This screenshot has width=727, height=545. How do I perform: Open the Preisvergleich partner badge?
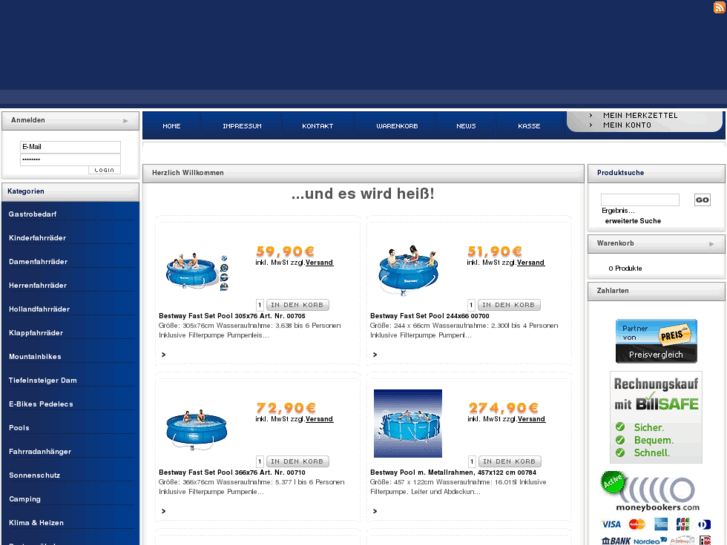(656, 341)
